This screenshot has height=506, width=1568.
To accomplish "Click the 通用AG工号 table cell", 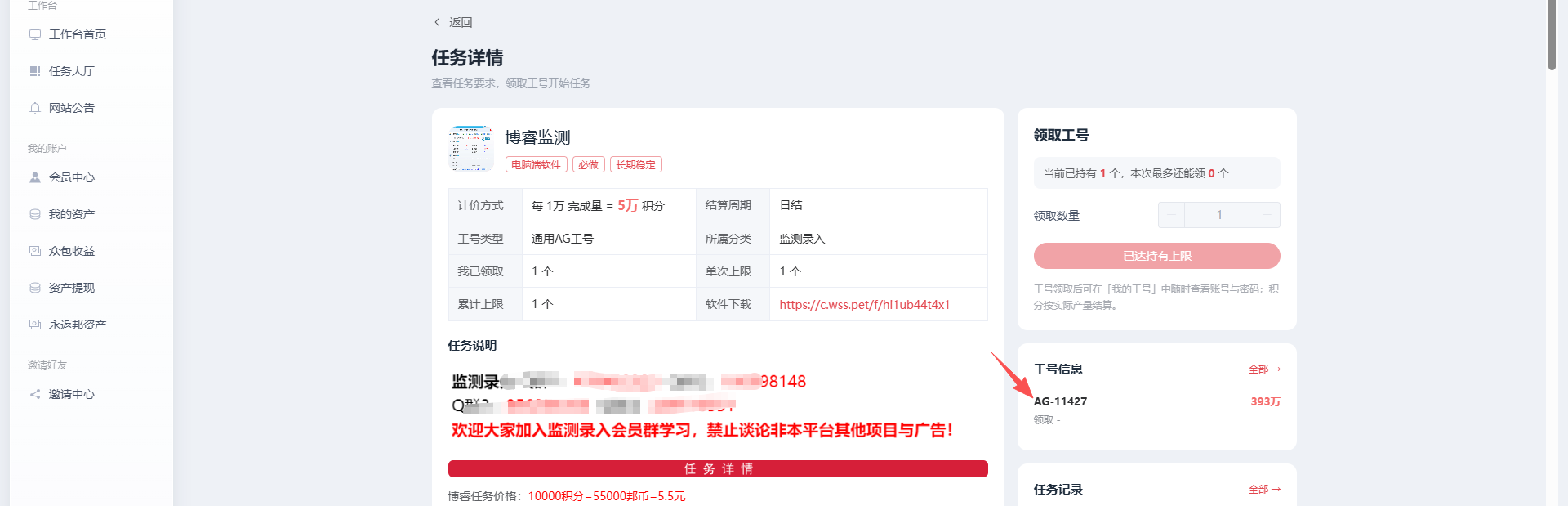I will point(608,239).
